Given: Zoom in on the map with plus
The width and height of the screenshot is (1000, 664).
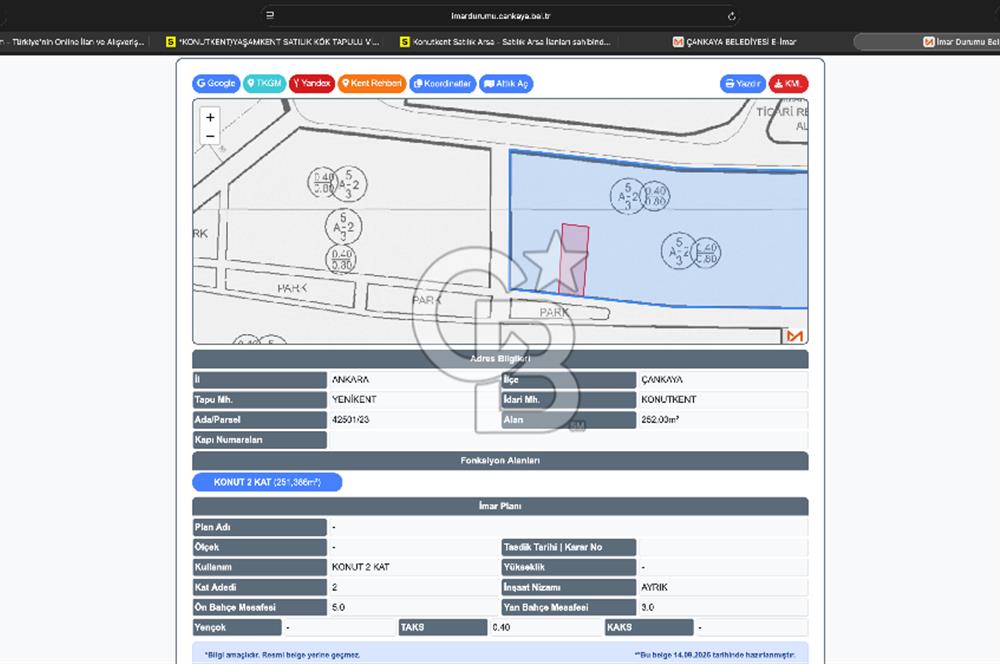Looking at the screenshot, I should [210, 117].
